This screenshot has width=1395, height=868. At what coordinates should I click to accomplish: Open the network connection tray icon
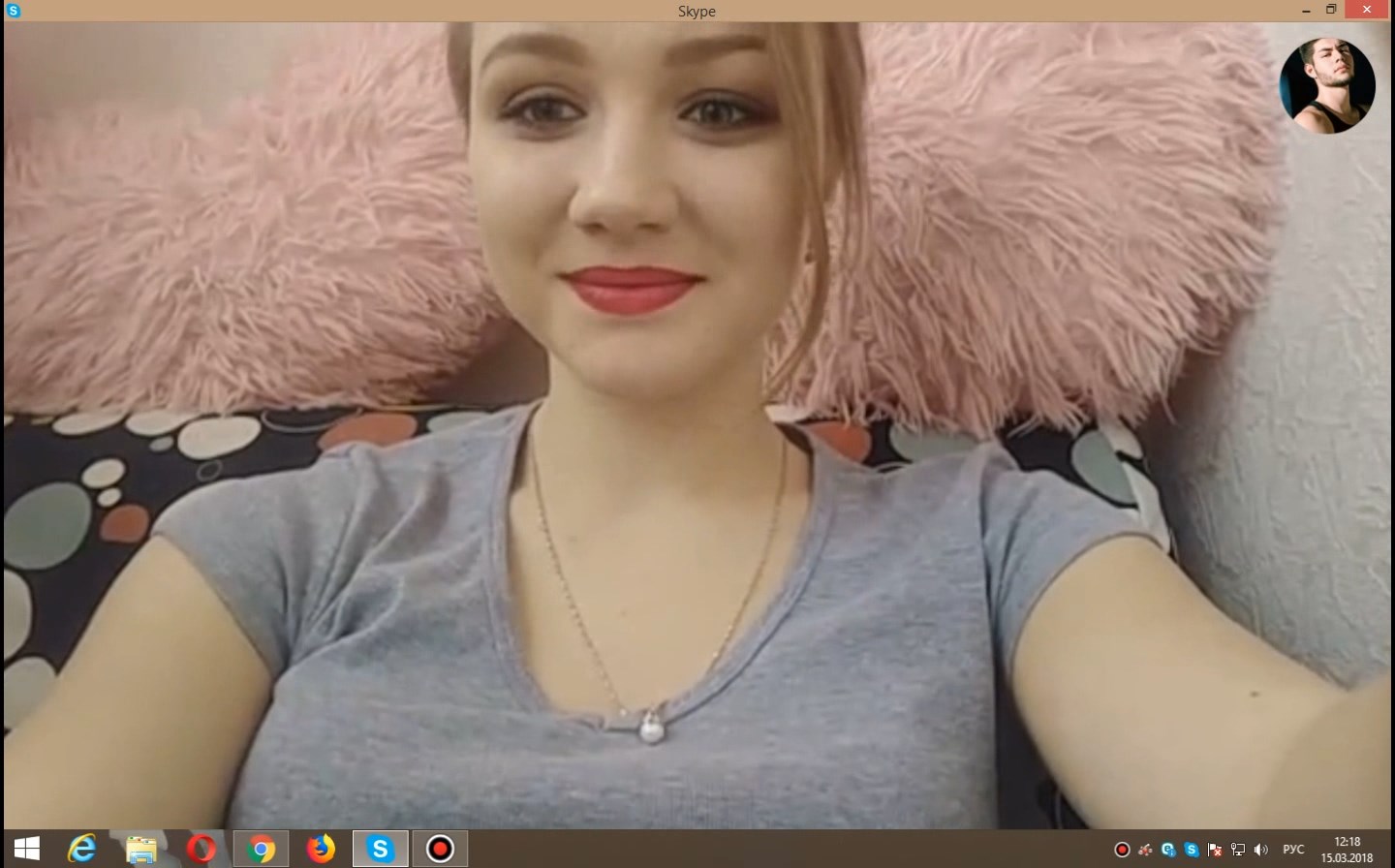pyautogui.click(x=1238, y=850)
